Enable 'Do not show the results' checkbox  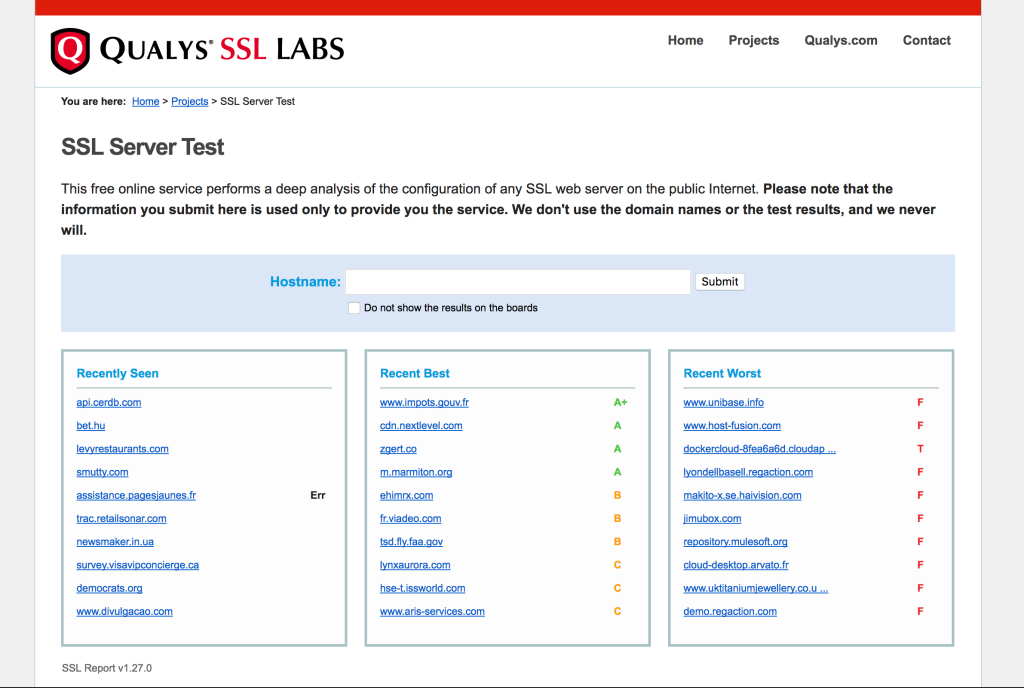(354, 308)
